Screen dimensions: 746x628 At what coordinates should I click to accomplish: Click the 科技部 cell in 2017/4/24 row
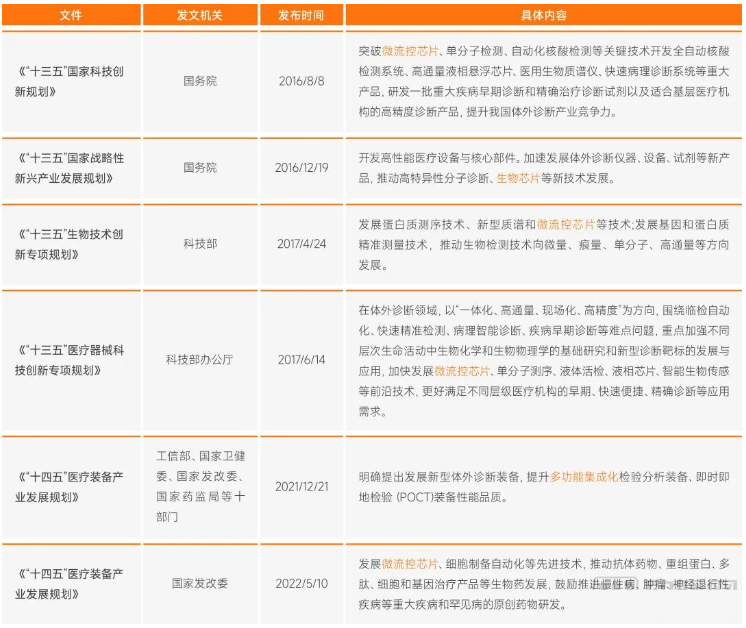(x=200, y=243)
